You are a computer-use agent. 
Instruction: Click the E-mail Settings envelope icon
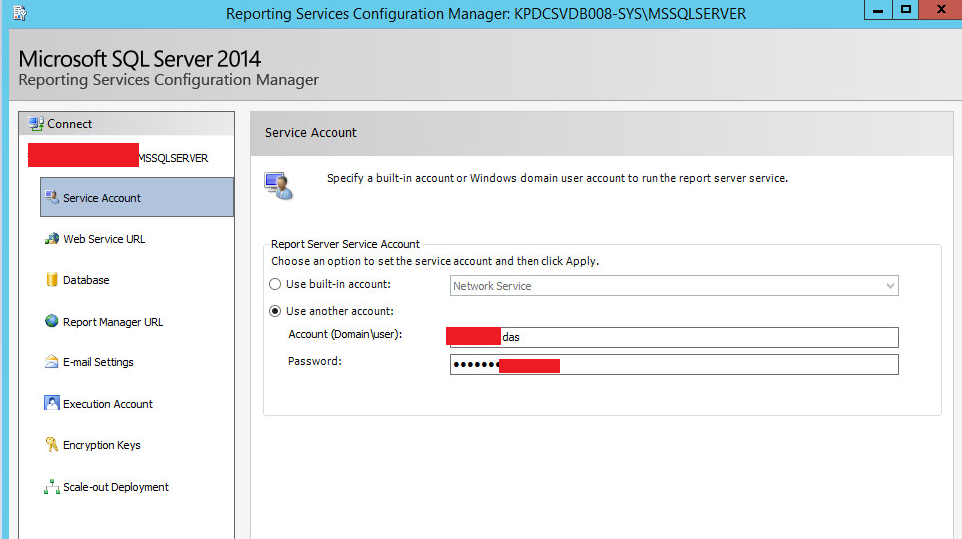coord(52,361)
